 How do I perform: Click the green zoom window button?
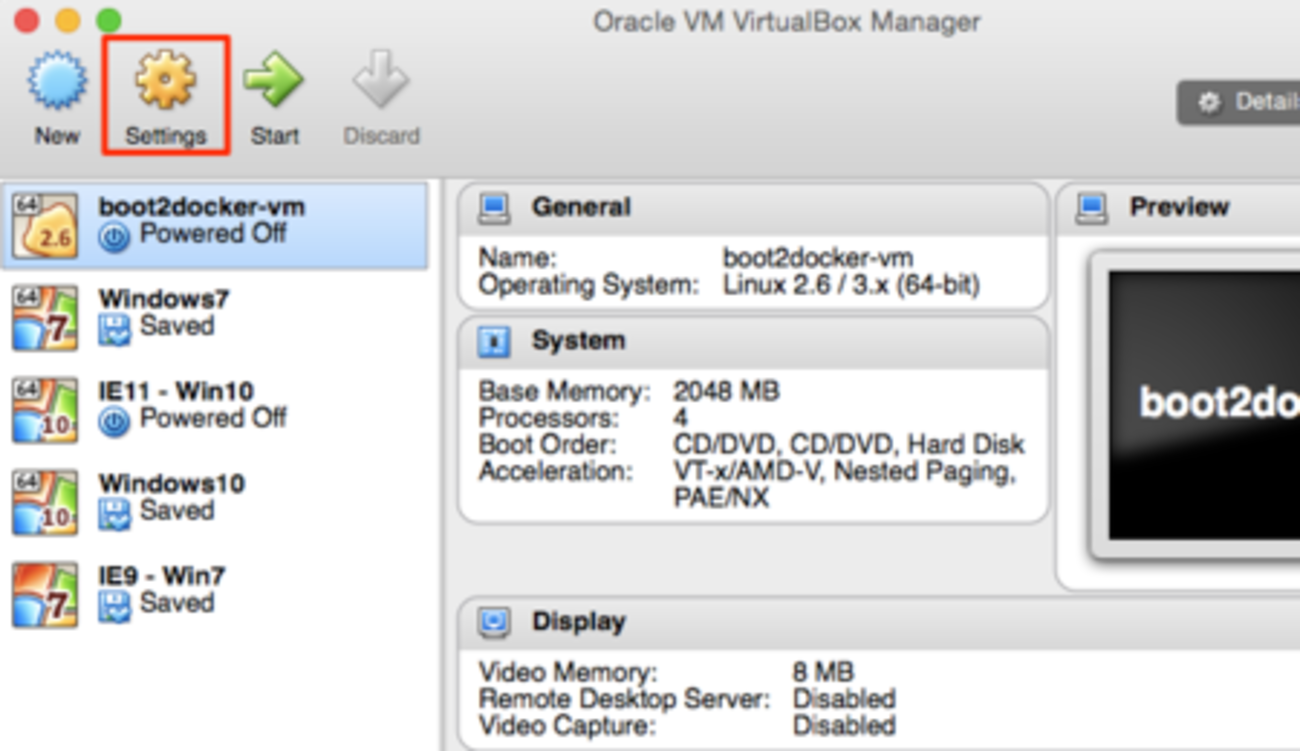click(x=108, y=20)
